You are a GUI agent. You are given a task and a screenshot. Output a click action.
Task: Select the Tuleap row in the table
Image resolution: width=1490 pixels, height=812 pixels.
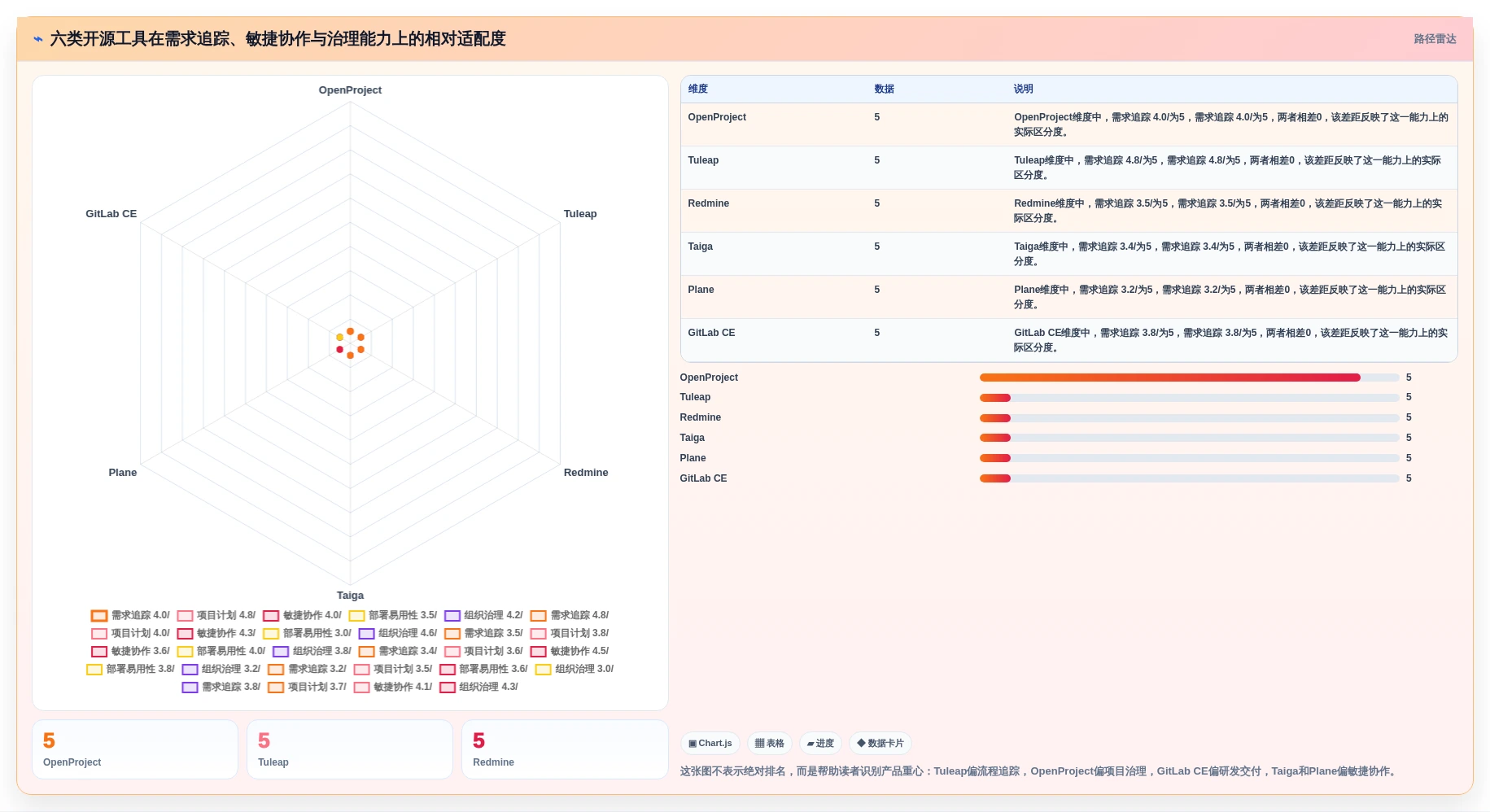1068,168
